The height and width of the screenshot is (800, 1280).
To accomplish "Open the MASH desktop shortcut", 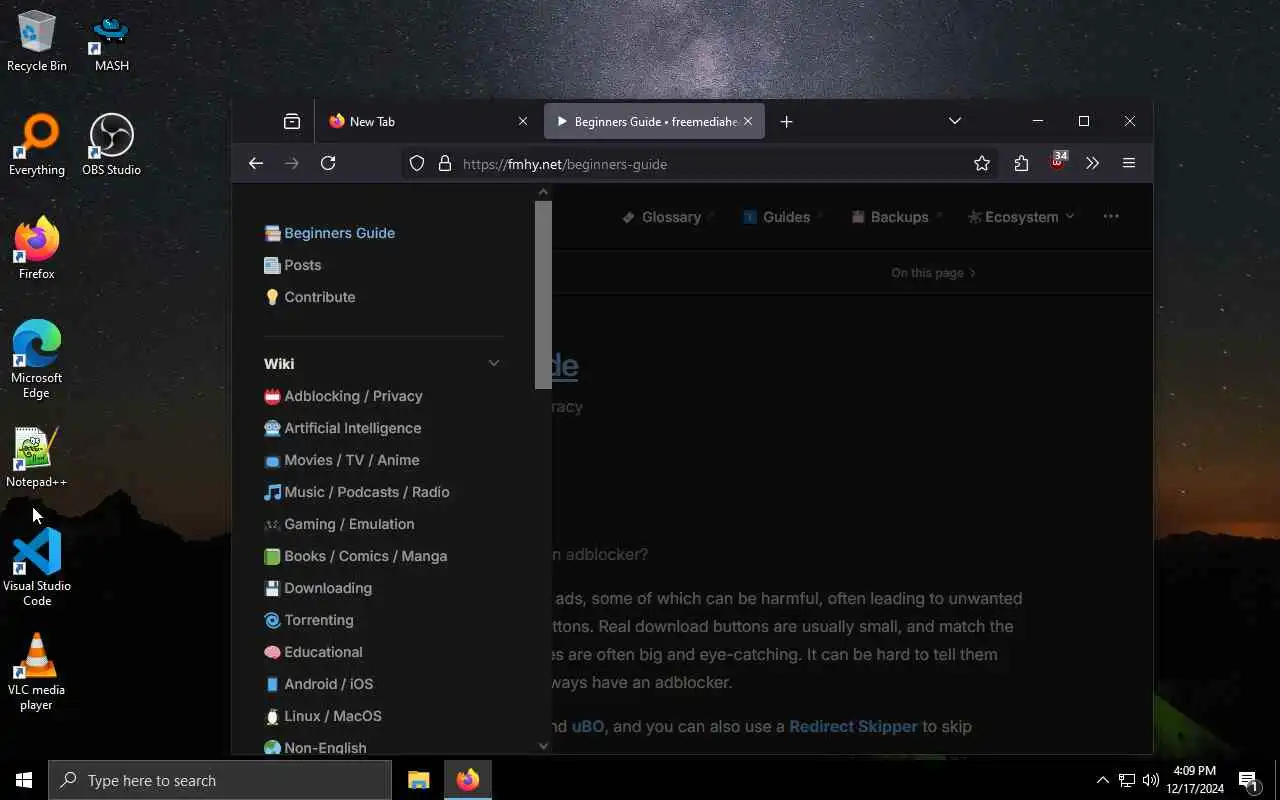I will coord(111,41).
